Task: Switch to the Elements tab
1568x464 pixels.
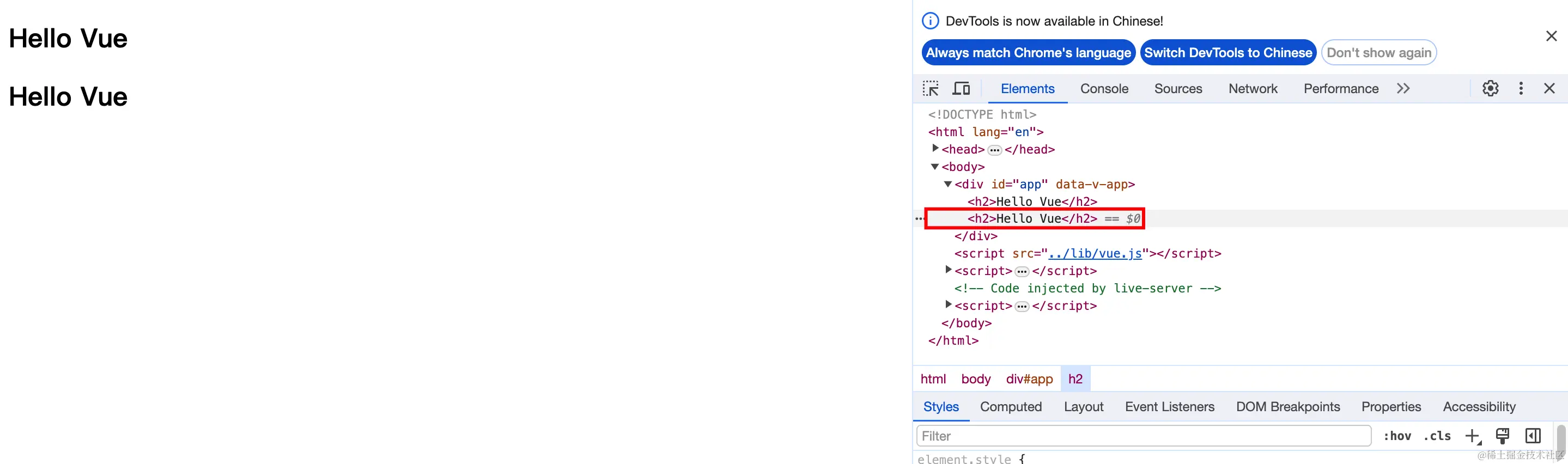Action: point(1028,89)
